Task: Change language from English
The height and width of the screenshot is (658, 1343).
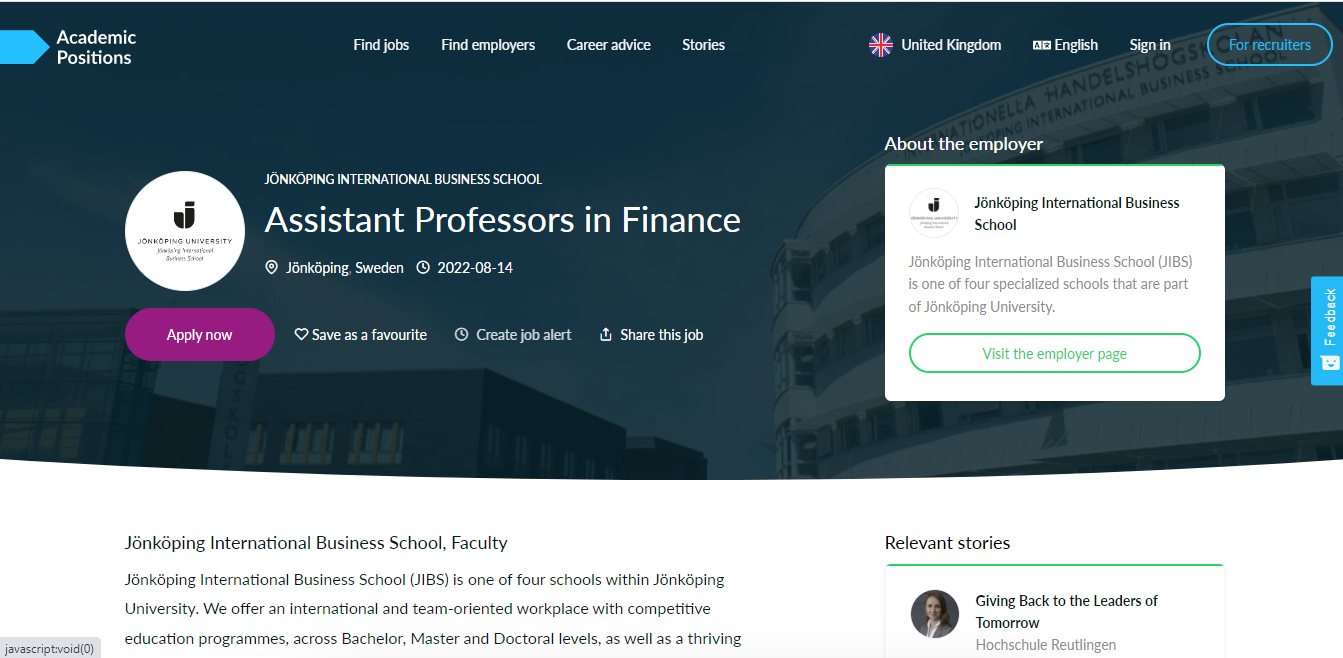Action: pyautogui.click(x=1076, y=45)
